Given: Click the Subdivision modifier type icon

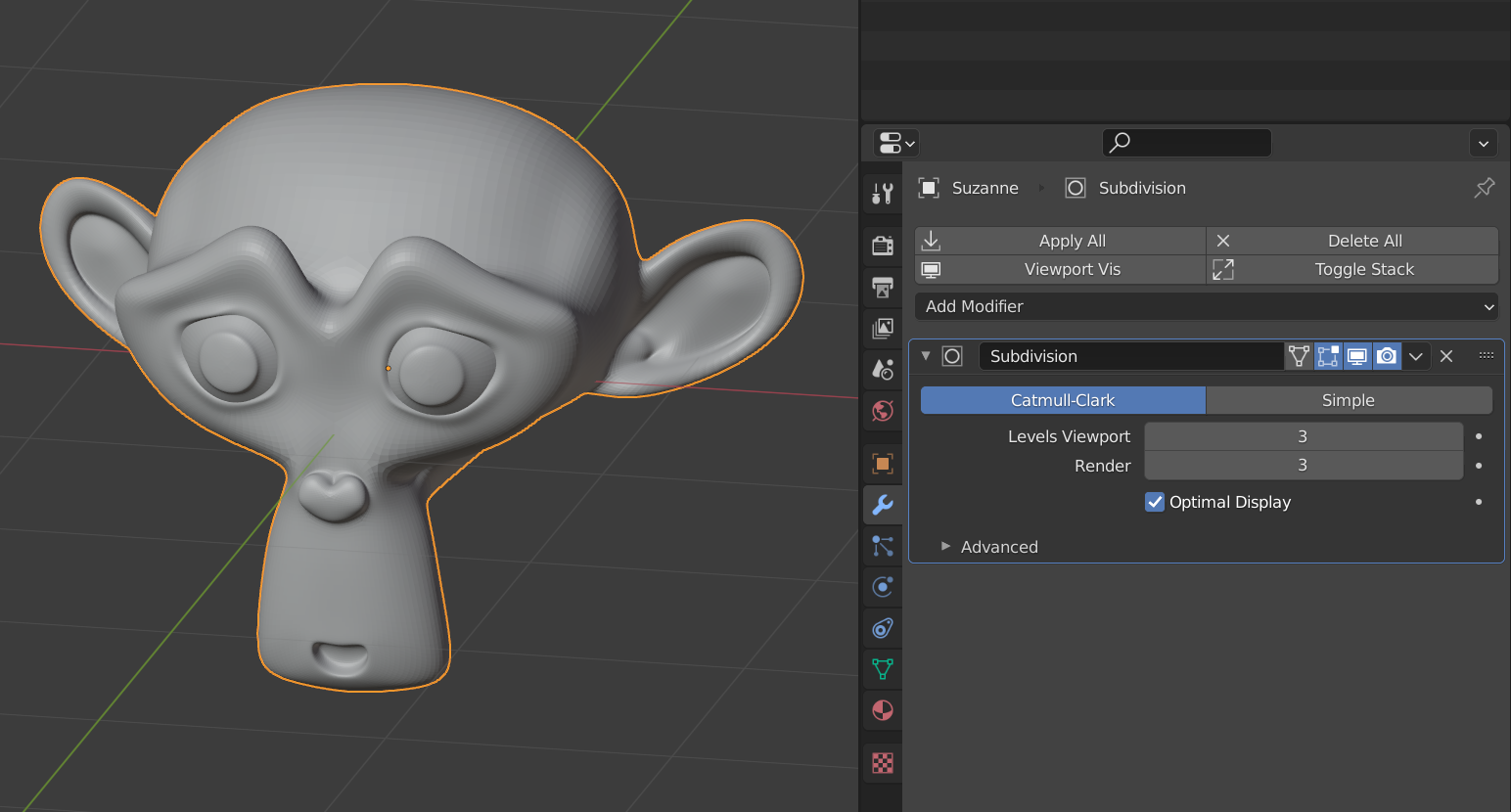Looking at the screenshot, I should pyautogui.click(x=952, y=356).
